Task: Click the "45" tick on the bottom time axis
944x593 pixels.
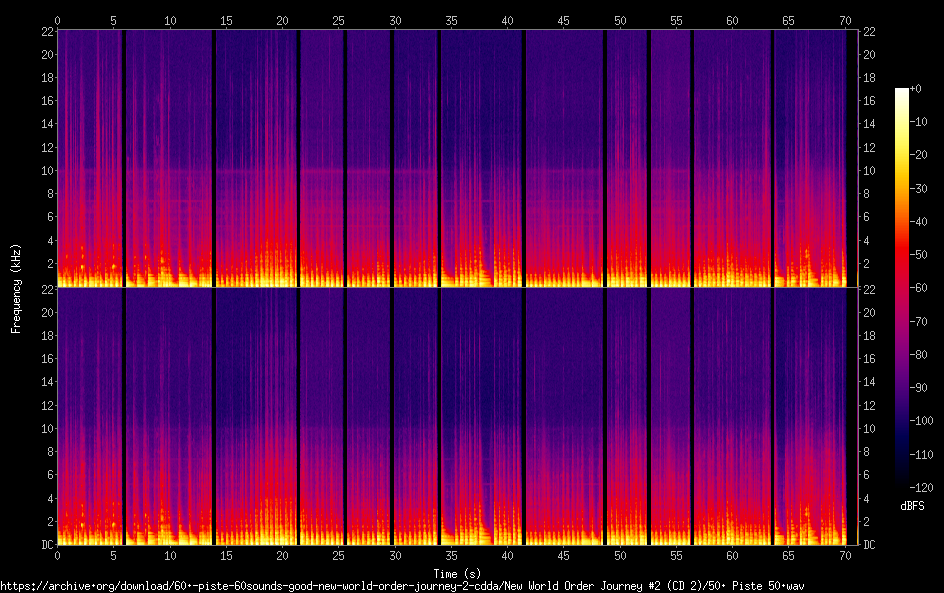Action: point(564,556)
